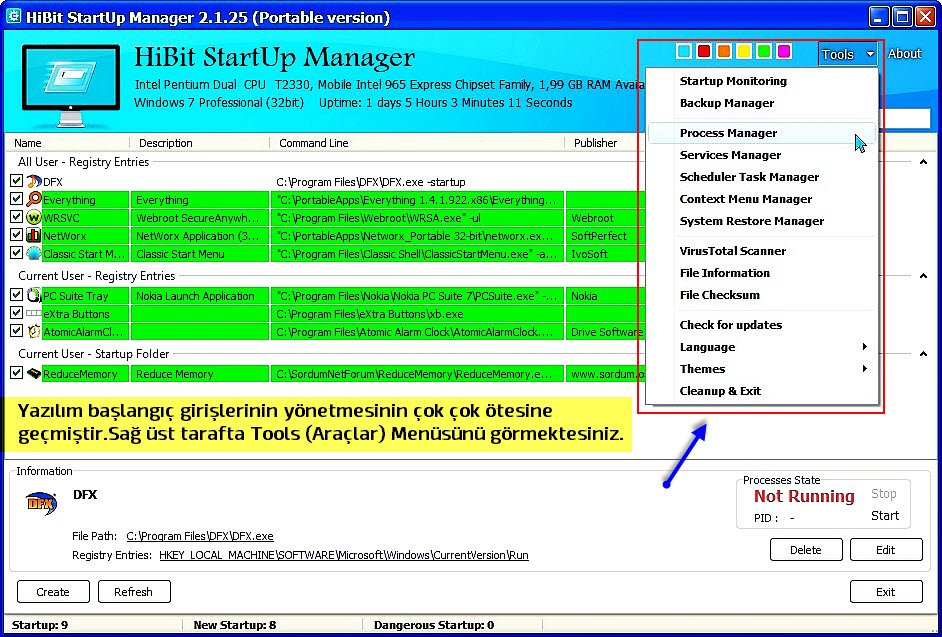Click the app icon in the title bar

tap(13, 17)
